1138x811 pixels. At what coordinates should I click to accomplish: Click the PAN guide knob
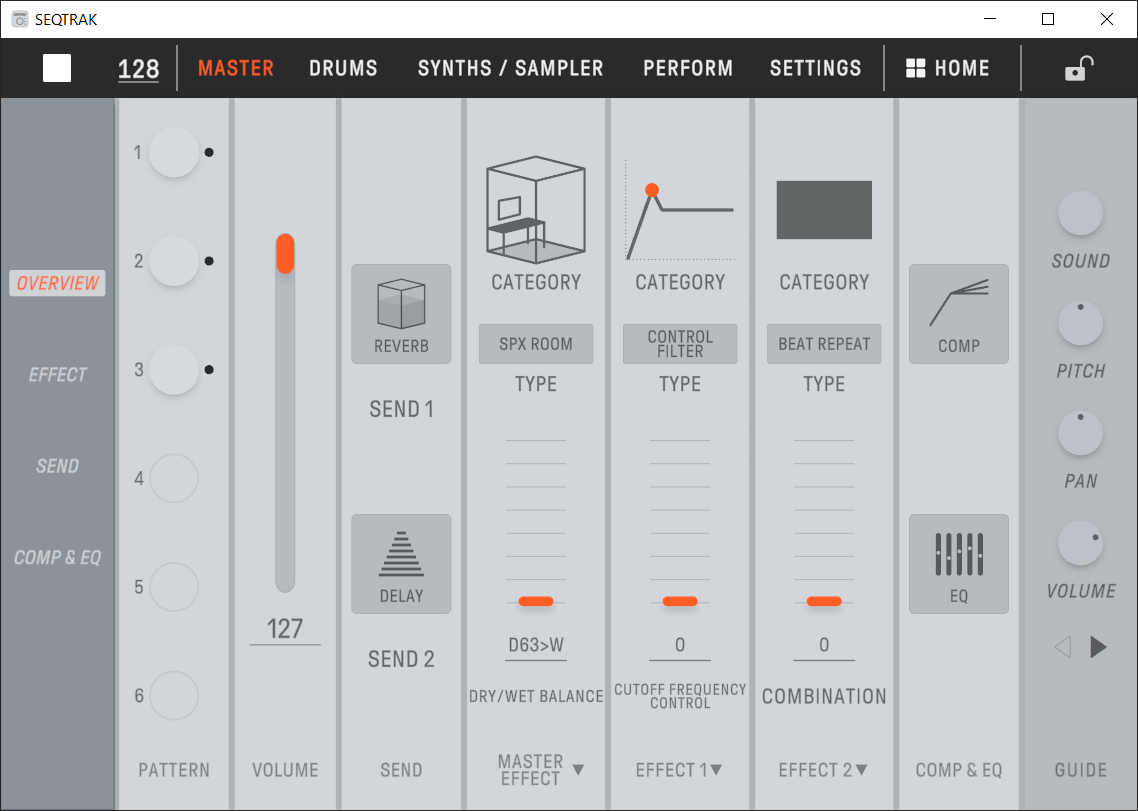[x=1081, y=433]
